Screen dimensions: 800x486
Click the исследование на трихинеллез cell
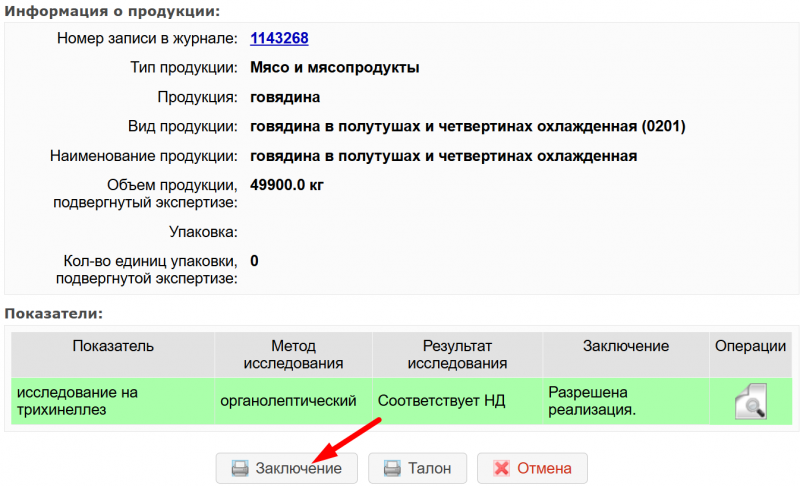pyautogui.click(x=112, y=401)
